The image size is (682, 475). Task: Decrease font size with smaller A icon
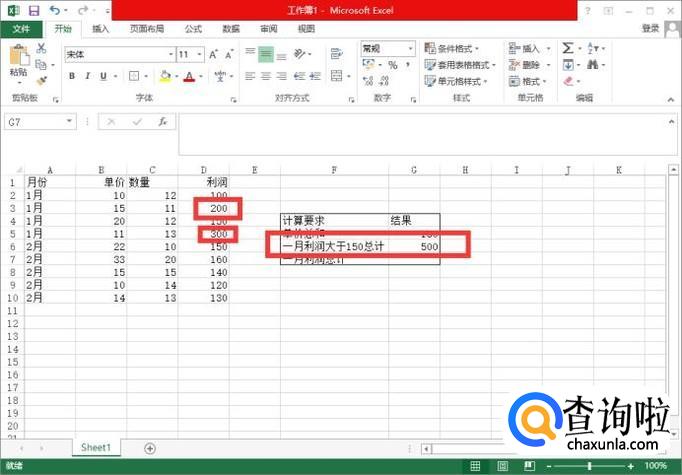point(229,54)
